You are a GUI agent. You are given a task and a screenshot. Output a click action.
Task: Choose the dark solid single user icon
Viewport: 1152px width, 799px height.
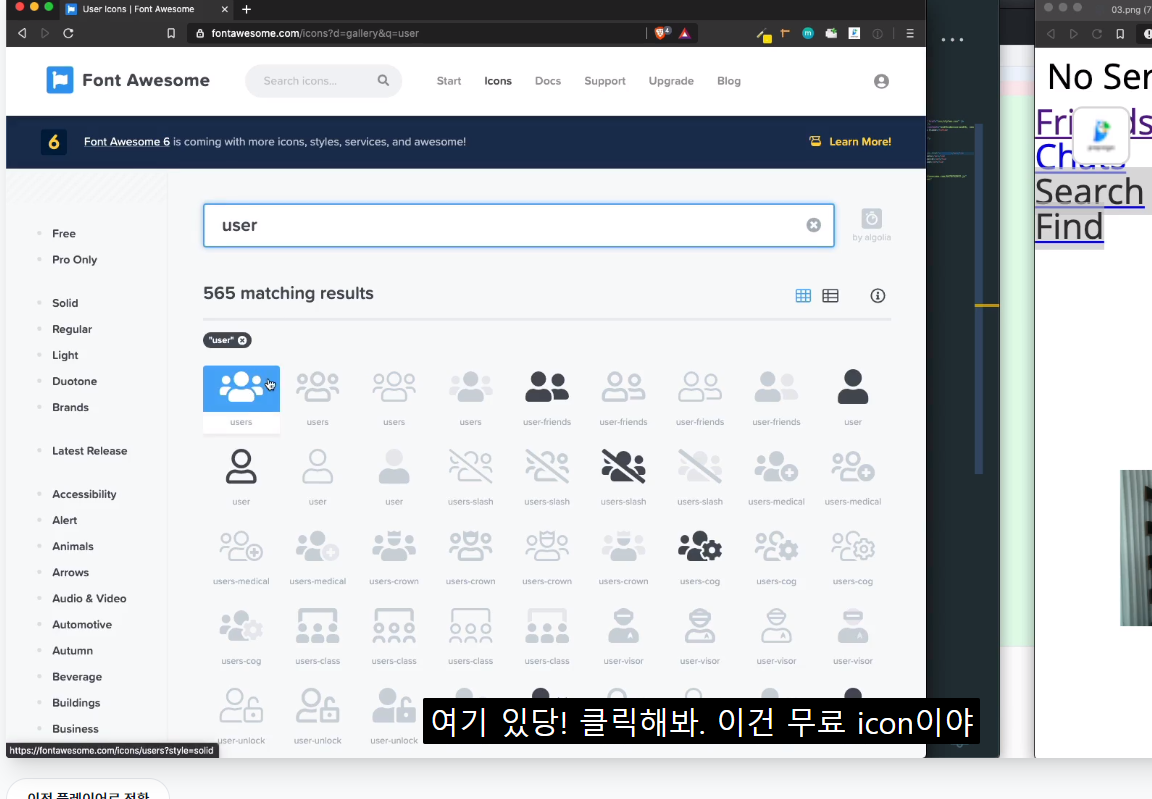click(x=852, y=387)
